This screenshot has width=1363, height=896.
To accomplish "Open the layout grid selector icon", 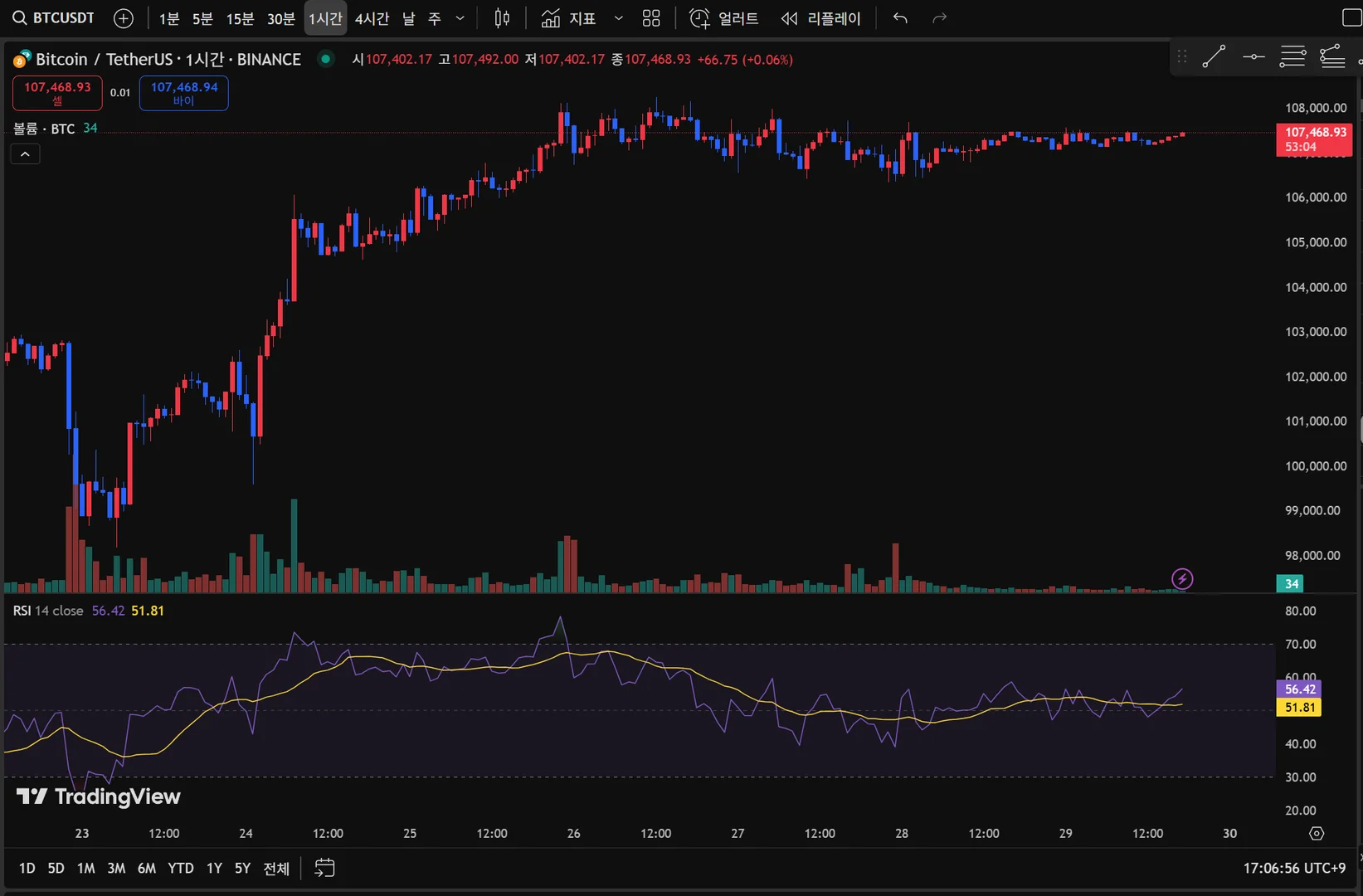I will coord(651,18).
